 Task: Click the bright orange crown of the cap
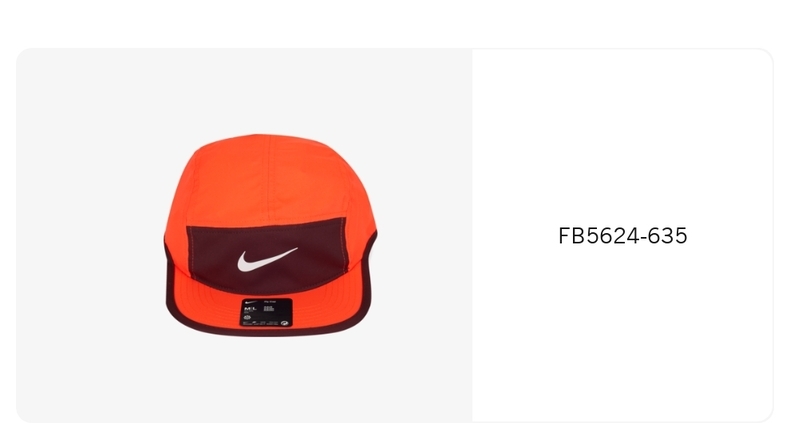pos(270,176)
